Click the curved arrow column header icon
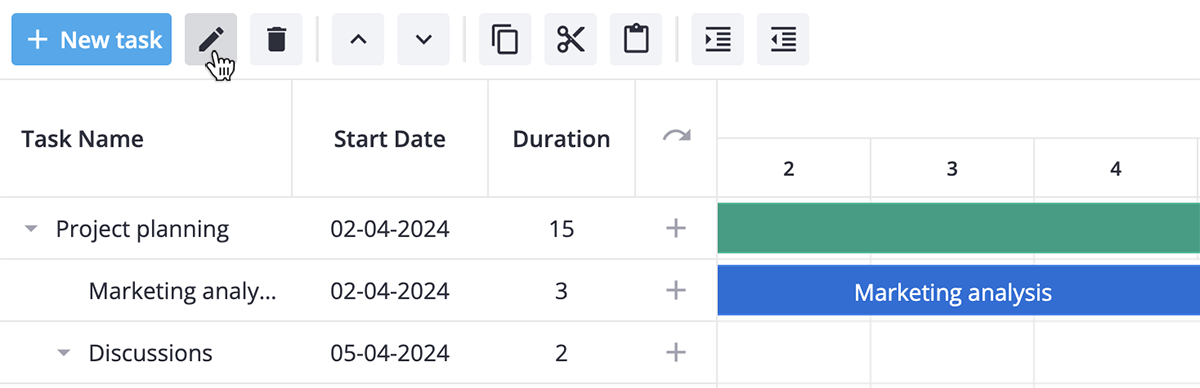 click(676, 136)
